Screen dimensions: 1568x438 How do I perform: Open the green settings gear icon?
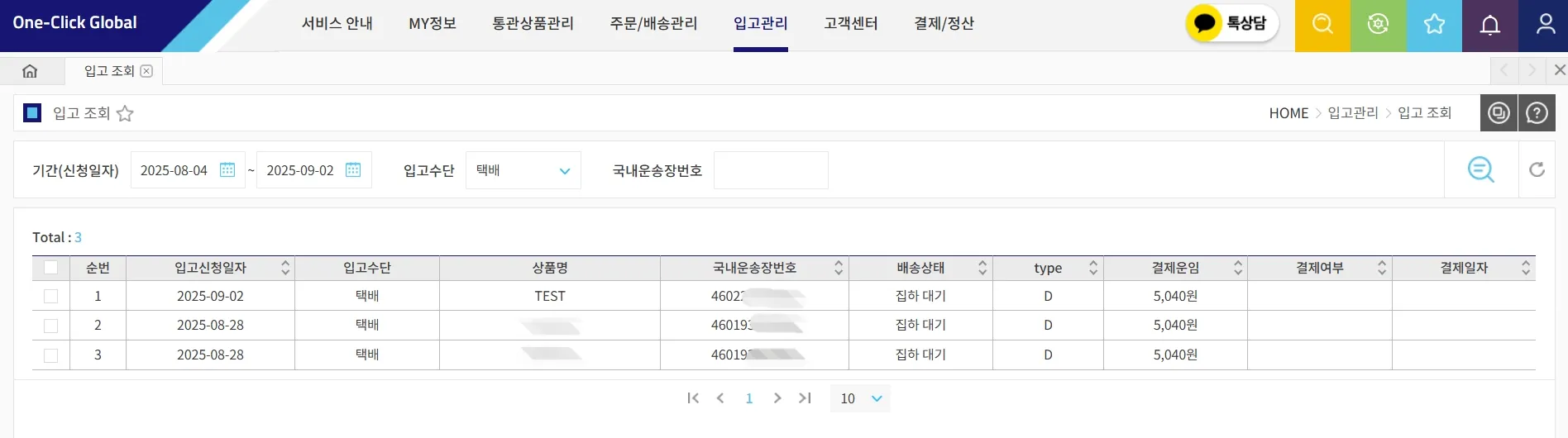pyautogui.click(x=1378, y=24)
